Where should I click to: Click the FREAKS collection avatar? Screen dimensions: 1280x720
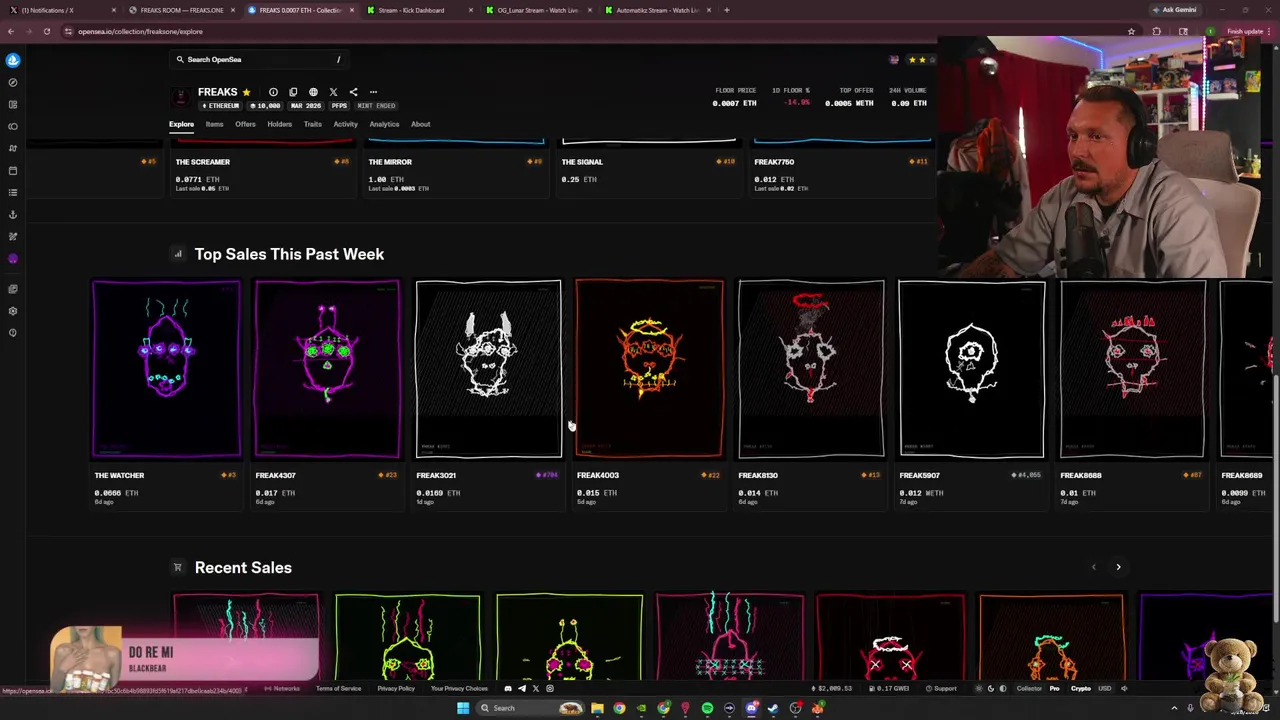[181, 97]
